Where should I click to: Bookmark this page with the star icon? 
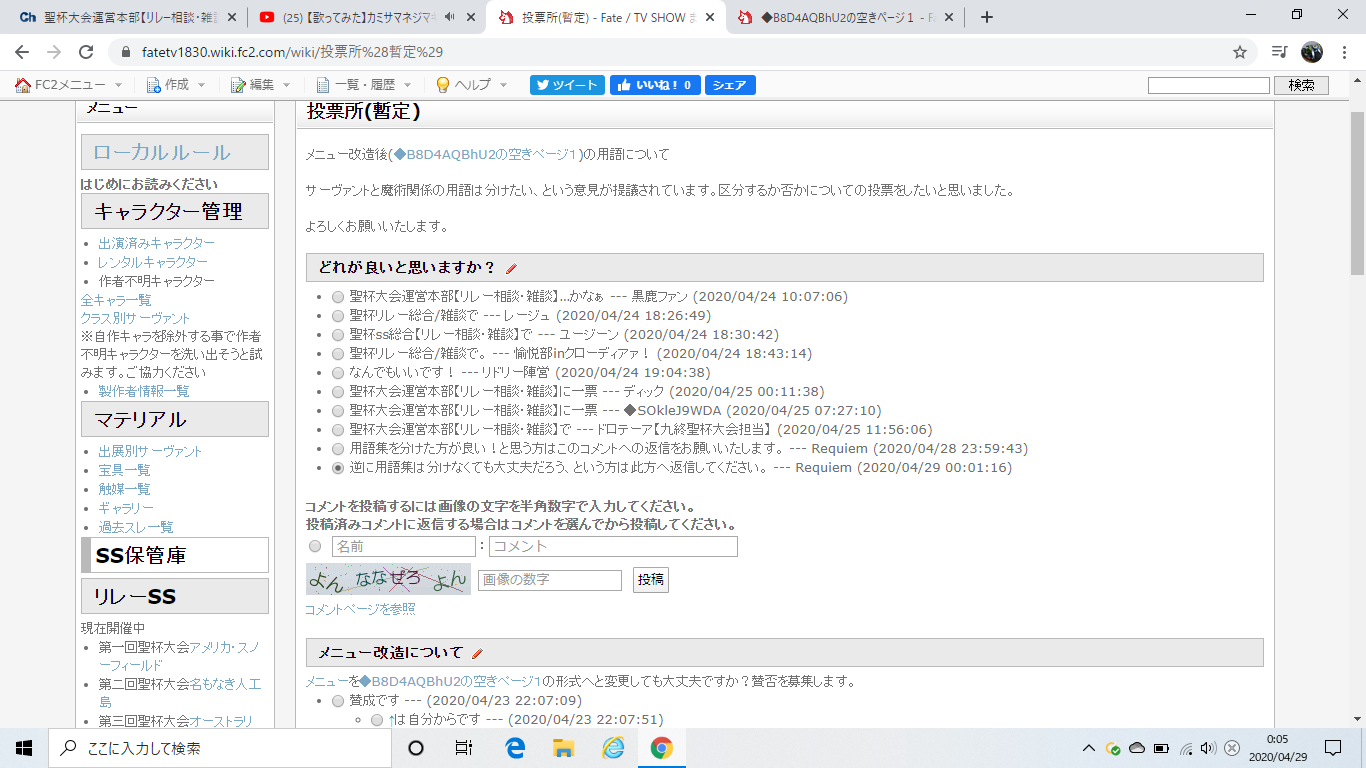coord(1239,52)
